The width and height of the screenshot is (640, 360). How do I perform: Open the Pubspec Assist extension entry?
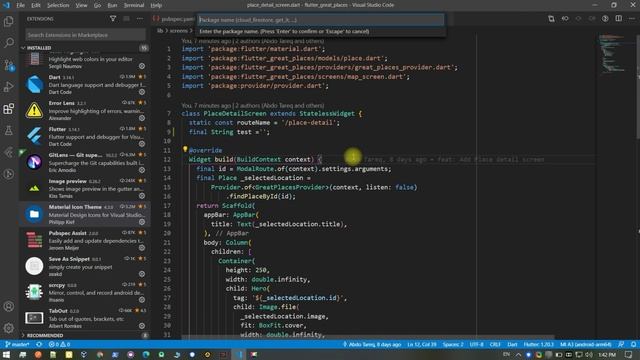pyautogui.click(x=85, y=240)
